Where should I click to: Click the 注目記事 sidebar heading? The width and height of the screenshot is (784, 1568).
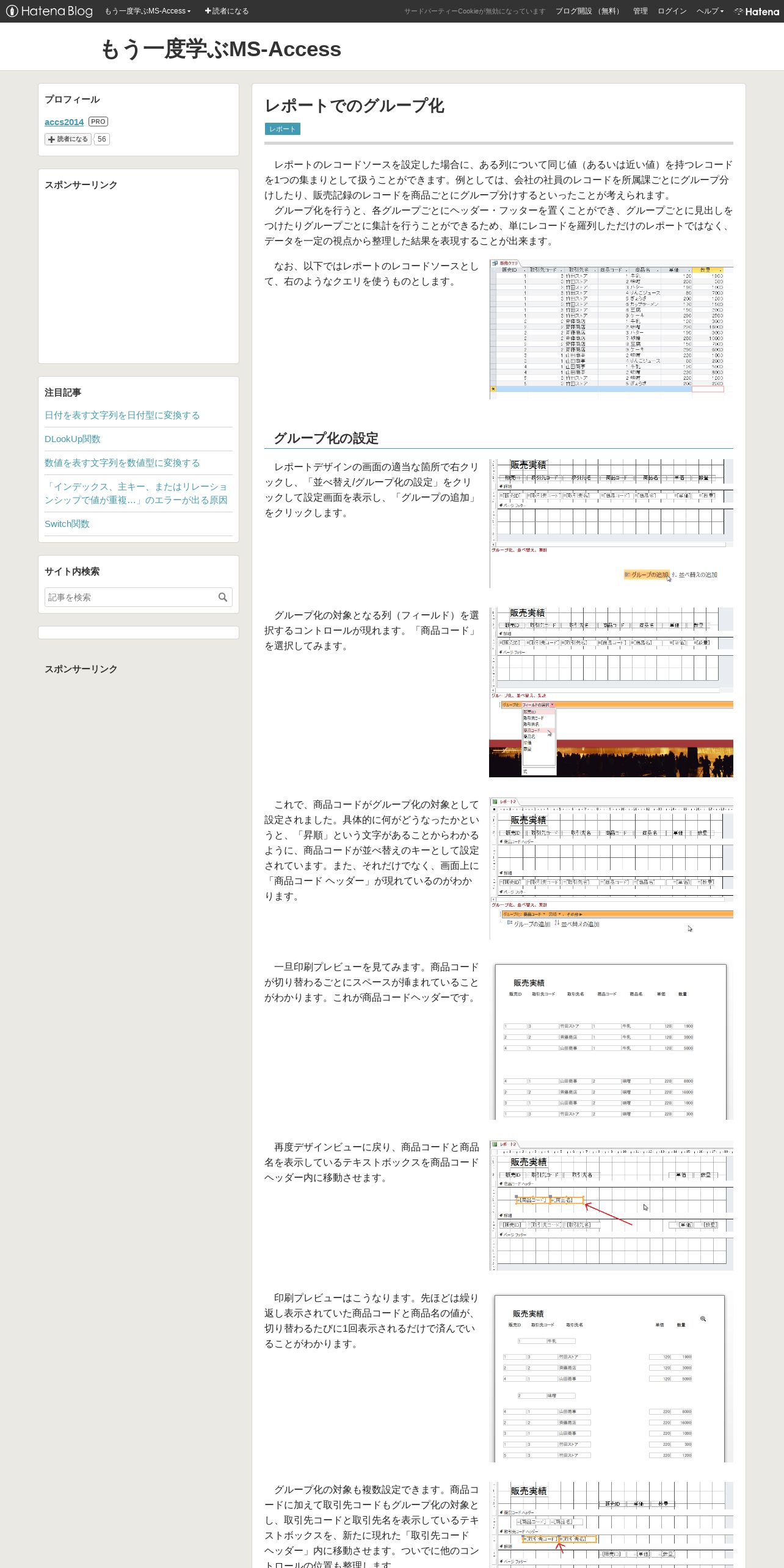click(63, 393)
